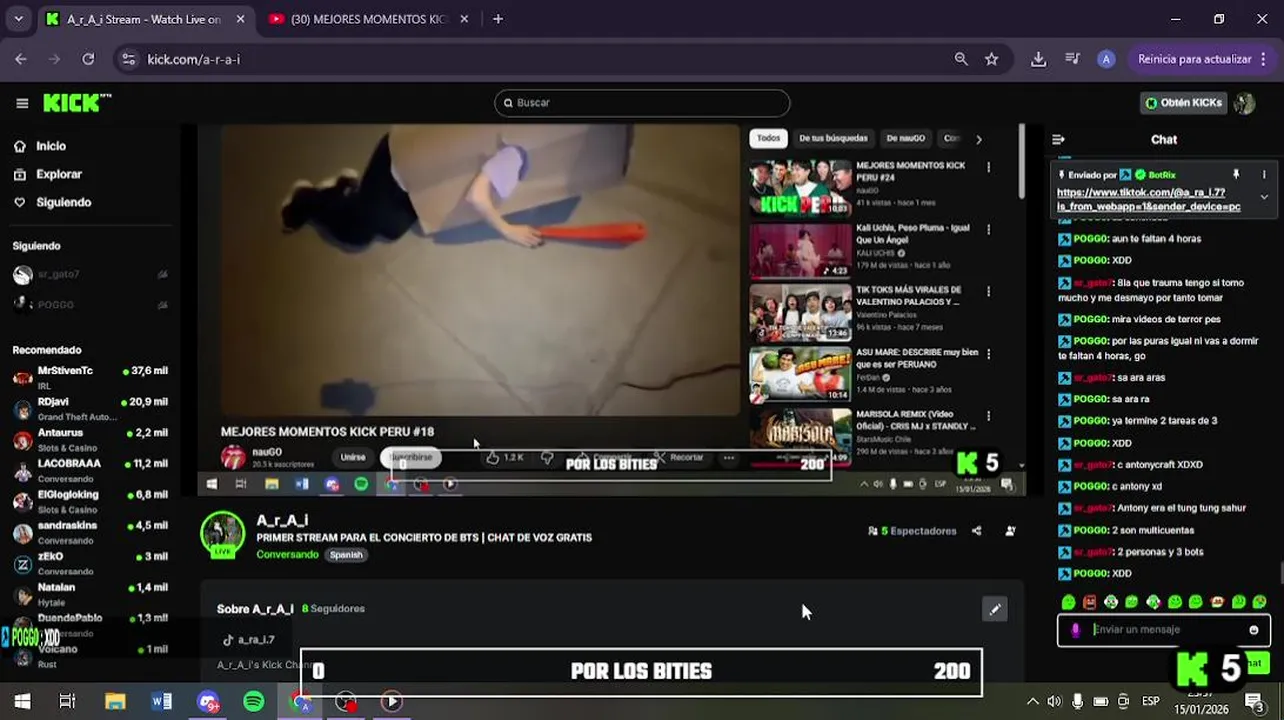1284x720 pixels.
Task: View site information for kick.com
Action: [128, 59]
